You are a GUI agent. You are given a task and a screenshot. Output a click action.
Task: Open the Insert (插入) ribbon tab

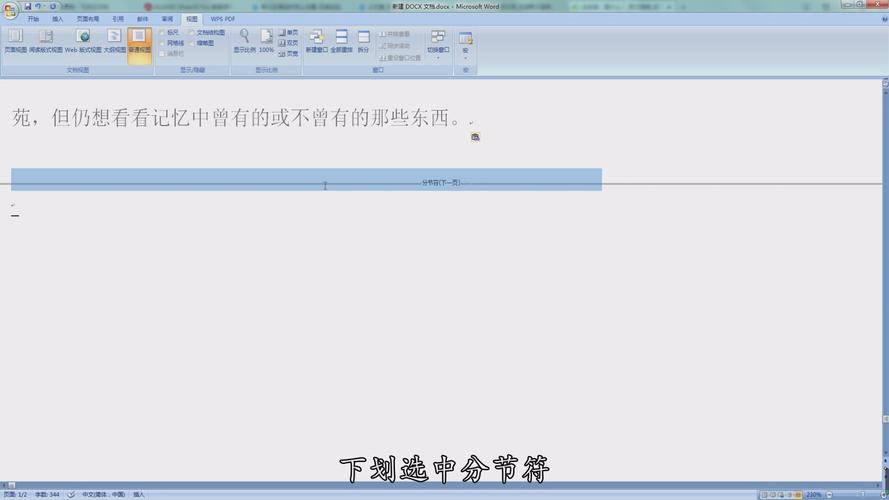(58, 19)
